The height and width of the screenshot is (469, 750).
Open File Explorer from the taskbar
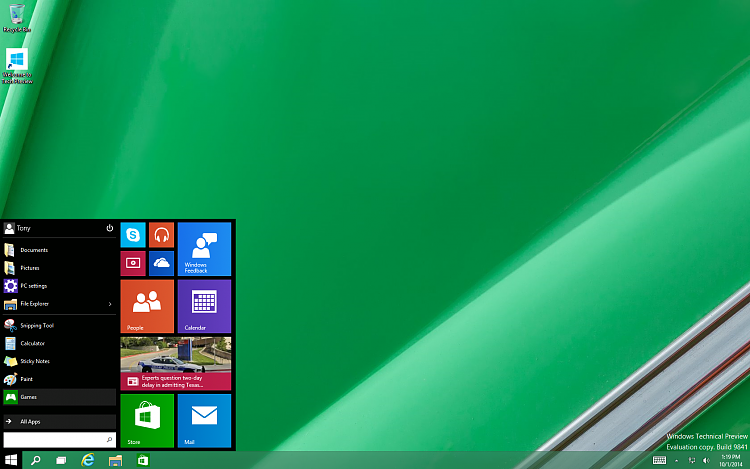(115, 460)
